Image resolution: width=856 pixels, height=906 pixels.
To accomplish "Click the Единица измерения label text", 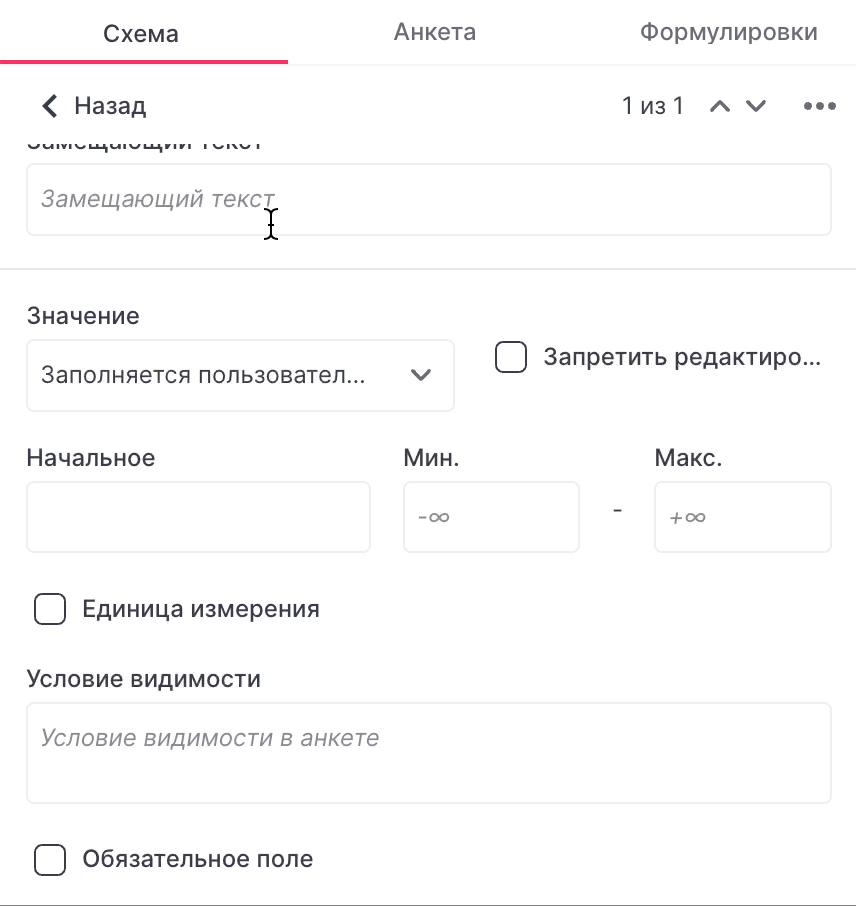I will [x=201, y=609].
